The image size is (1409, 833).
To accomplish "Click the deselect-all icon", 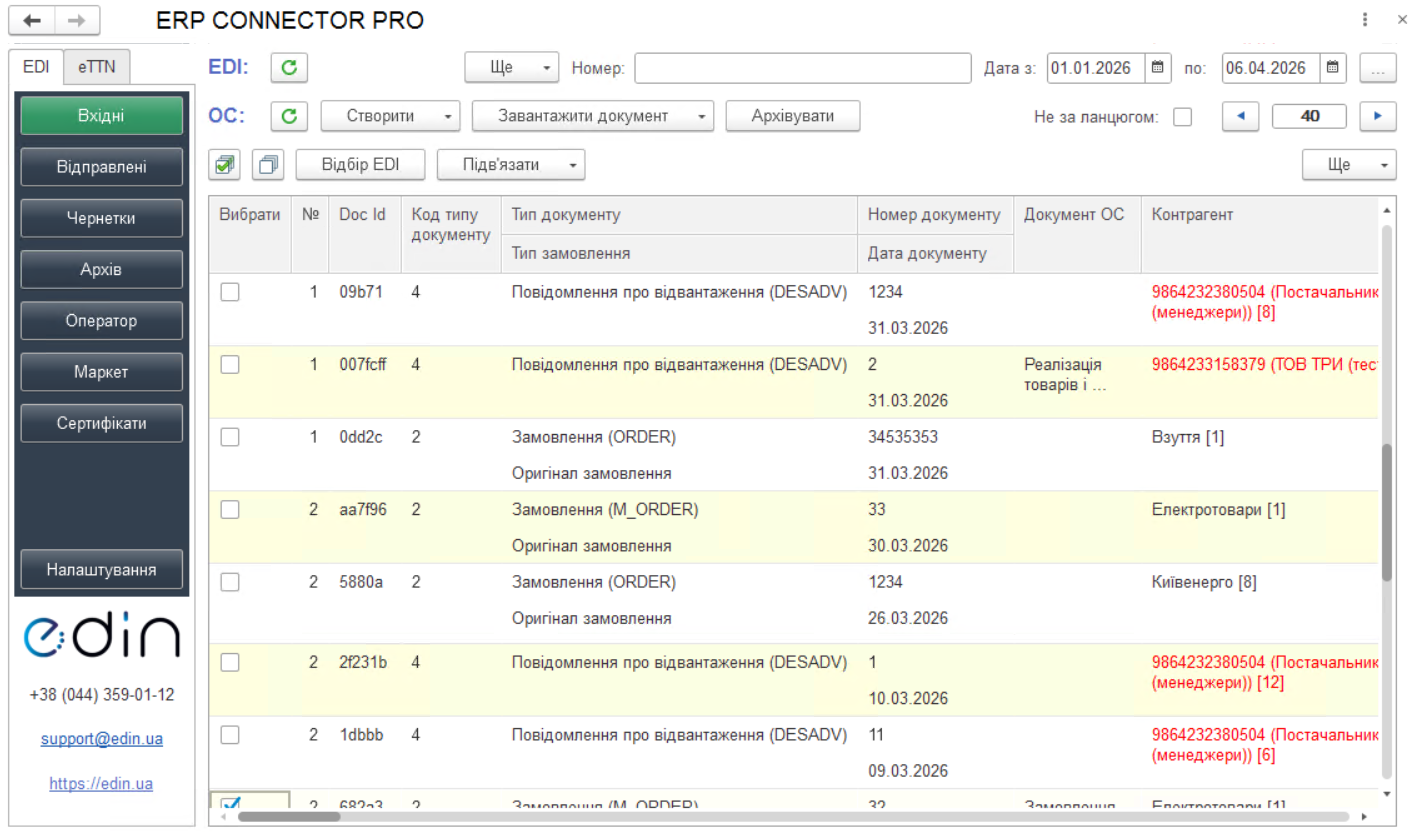I will (268, 164).
